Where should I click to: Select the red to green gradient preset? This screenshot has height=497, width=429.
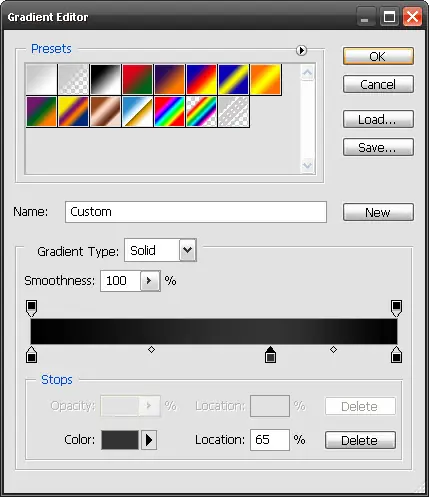point(137,80)
